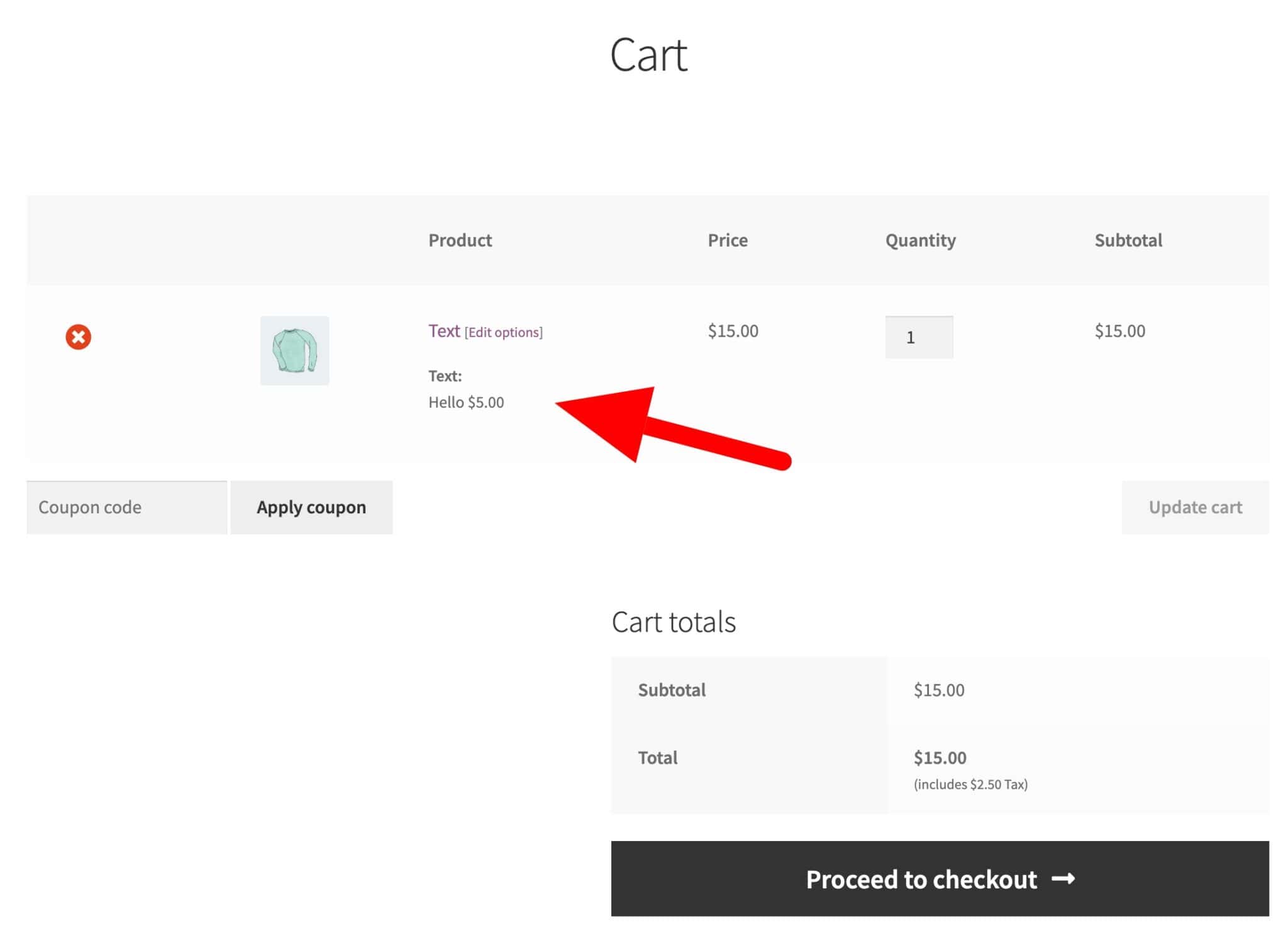
Task: Remove the Text item with red X
Action: 78,337
